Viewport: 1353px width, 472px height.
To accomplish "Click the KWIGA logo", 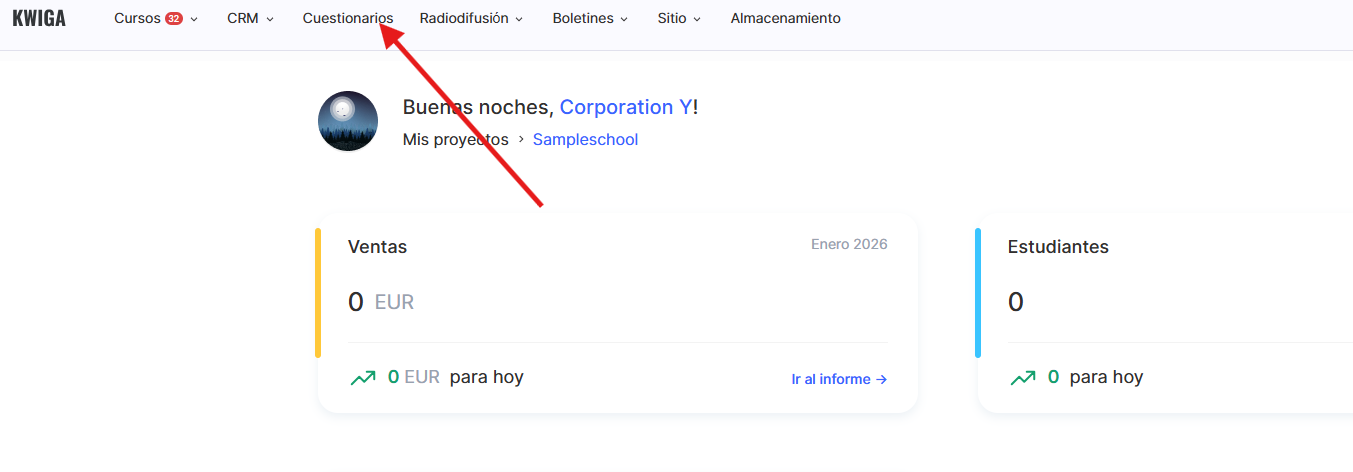I will [x=39, y=18].
